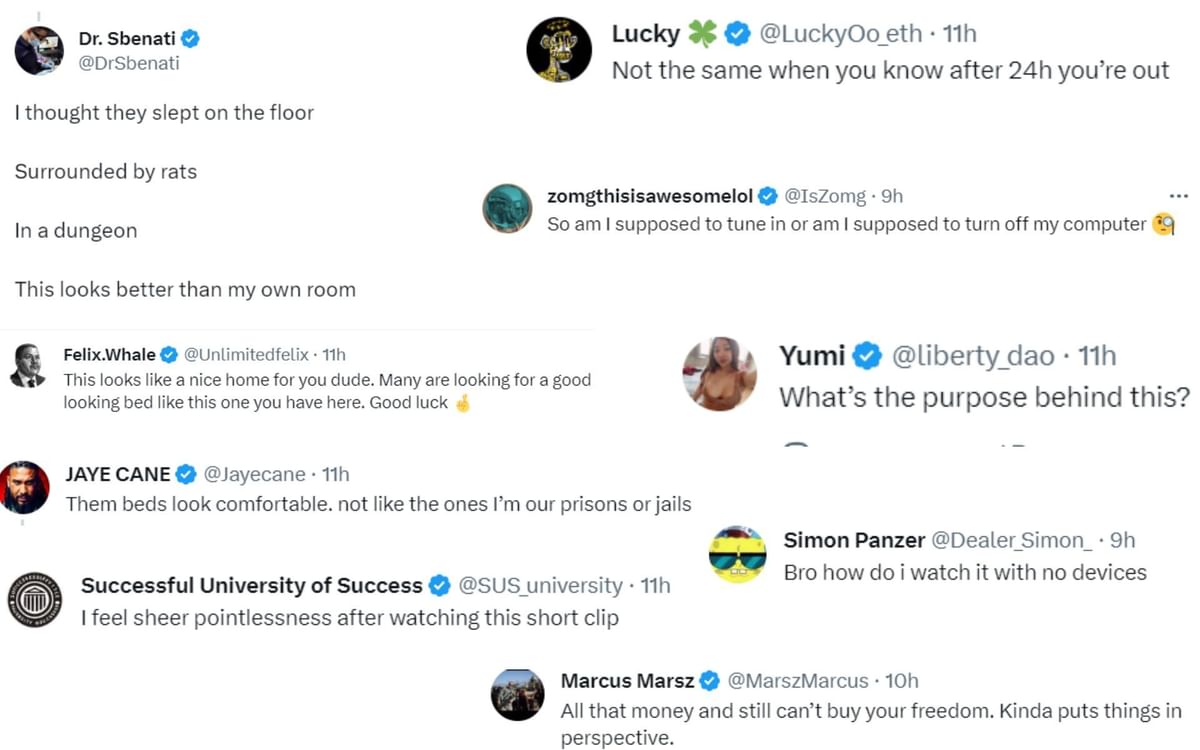
Task: Click Simon Panzer's SpongeBob avatar
Action: [x=737, y=553]
